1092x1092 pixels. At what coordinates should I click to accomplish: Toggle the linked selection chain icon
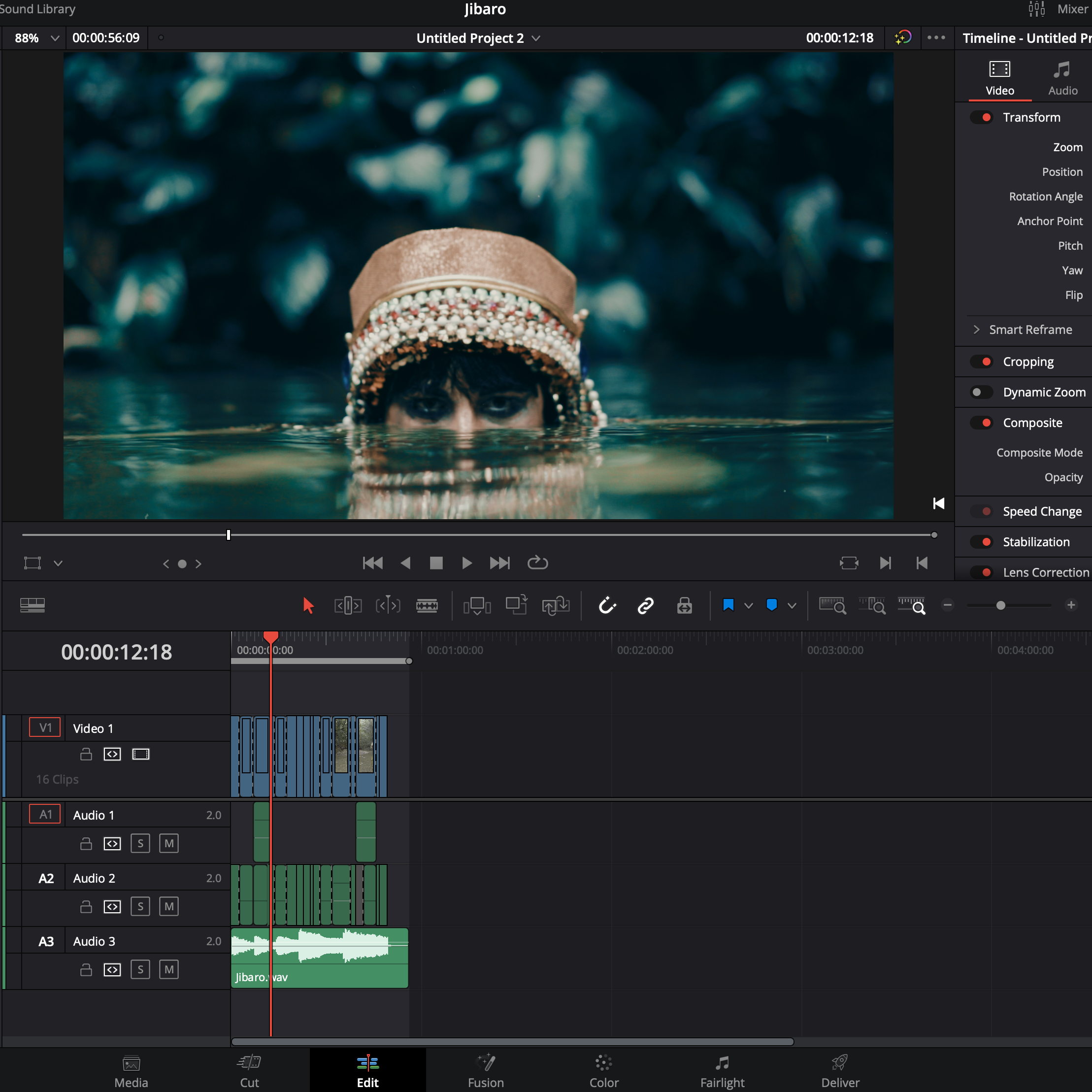click(x=645, y=606)
